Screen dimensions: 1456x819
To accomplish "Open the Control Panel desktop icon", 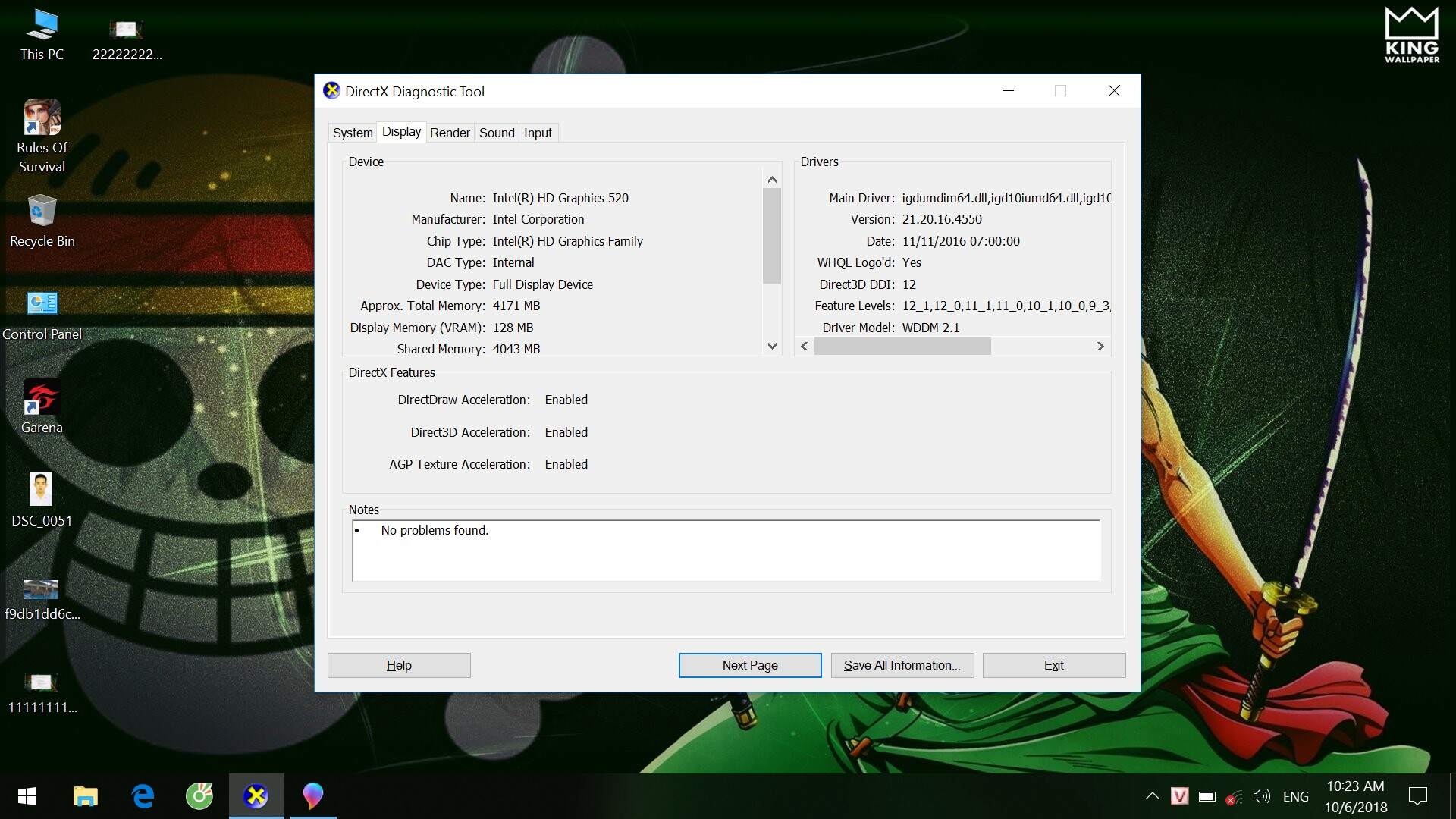I will (42, 305).
